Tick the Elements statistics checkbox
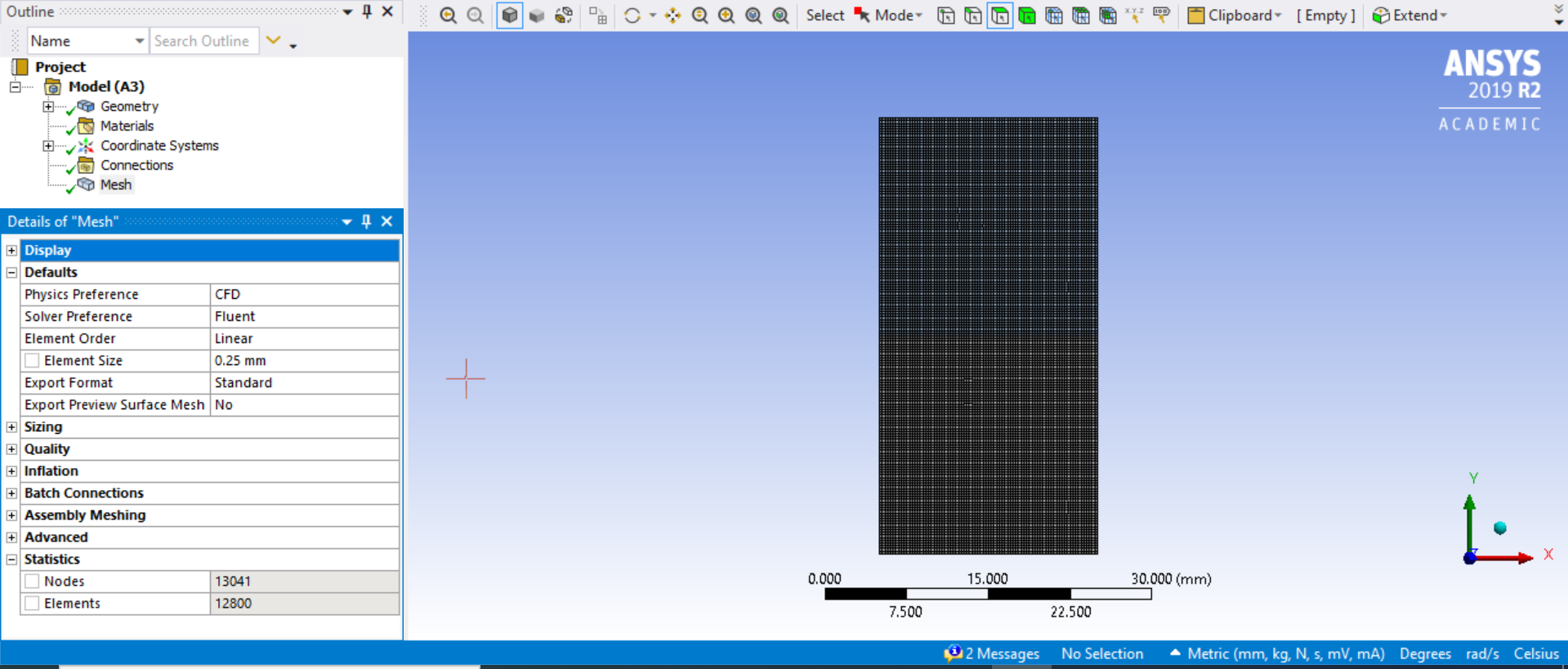Viewport: 1568px width, 669px height. pos(32,603)
